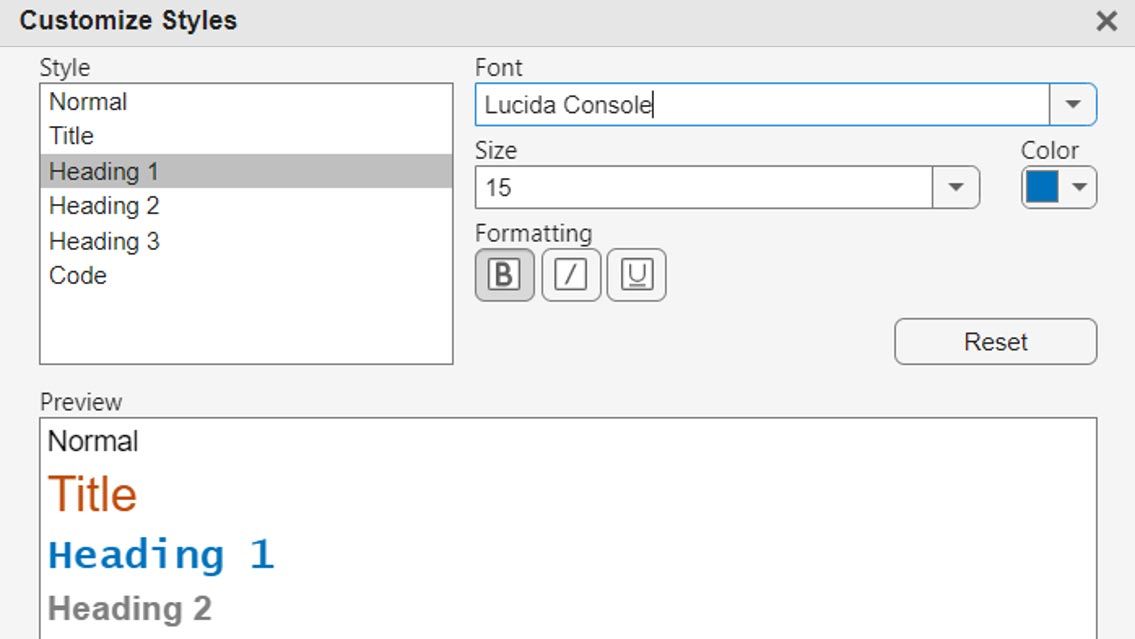1135x639 pixels.
Task: Expand the Size dropdown list
Action: point(956,188)
